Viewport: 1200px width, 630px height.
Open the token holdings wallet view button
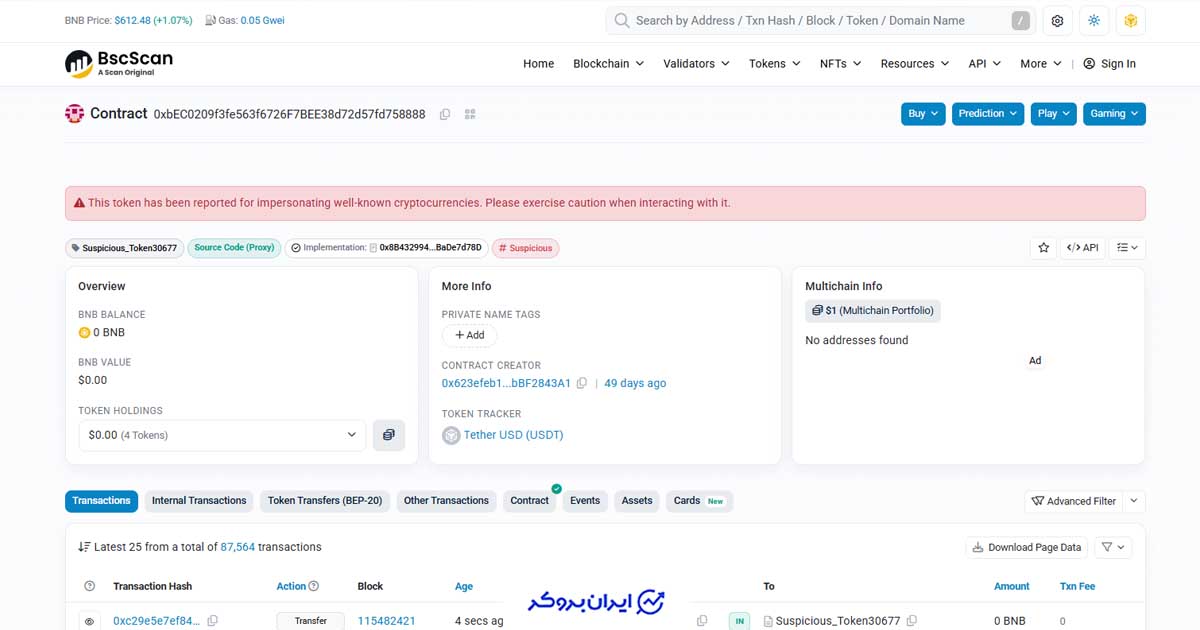point(389,435)
